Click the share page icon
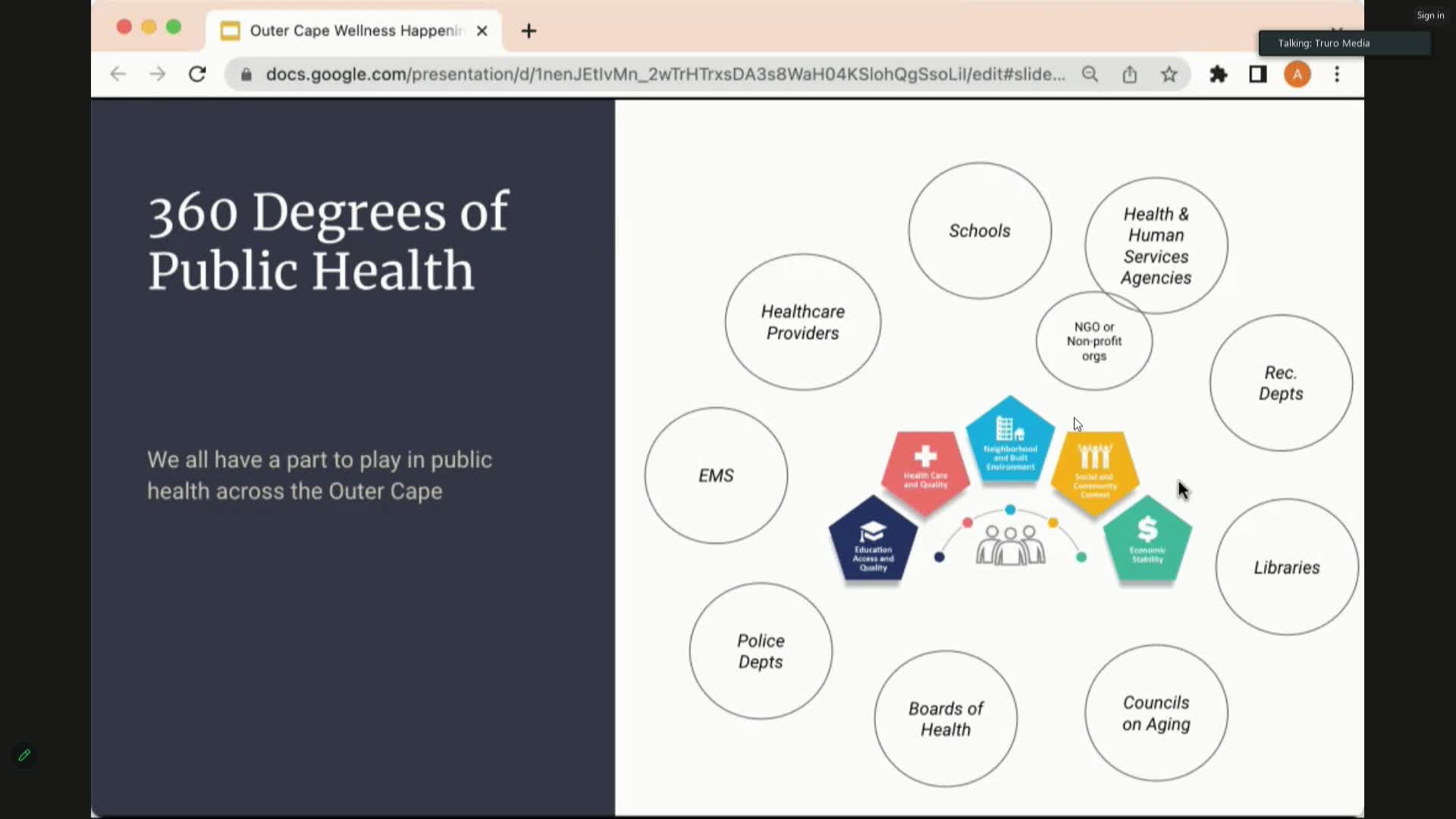The width and height of the screenshot is (1456, 819). tap(1130, 74)
